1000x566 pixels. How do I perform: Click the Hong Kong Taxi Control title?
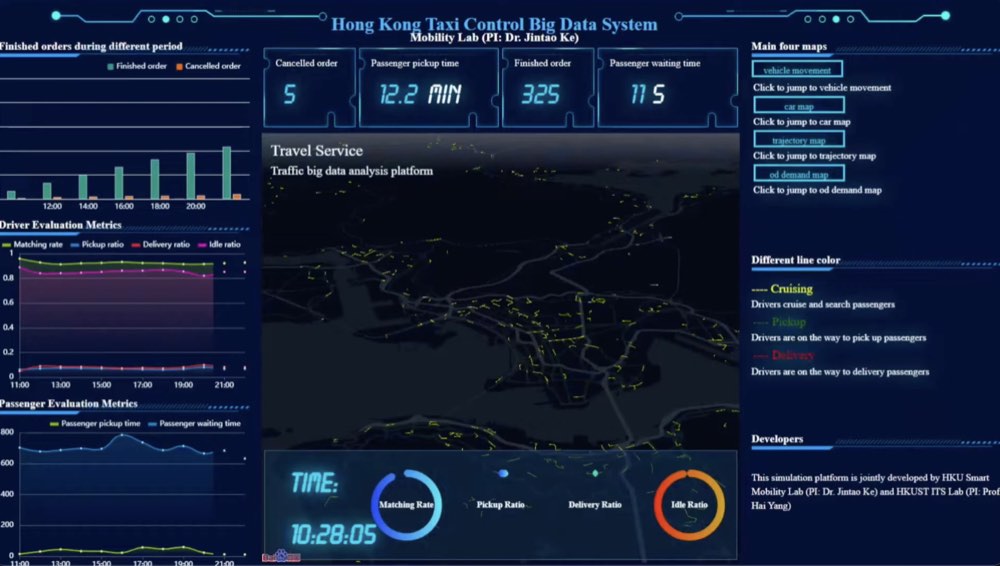click(494, 24)
